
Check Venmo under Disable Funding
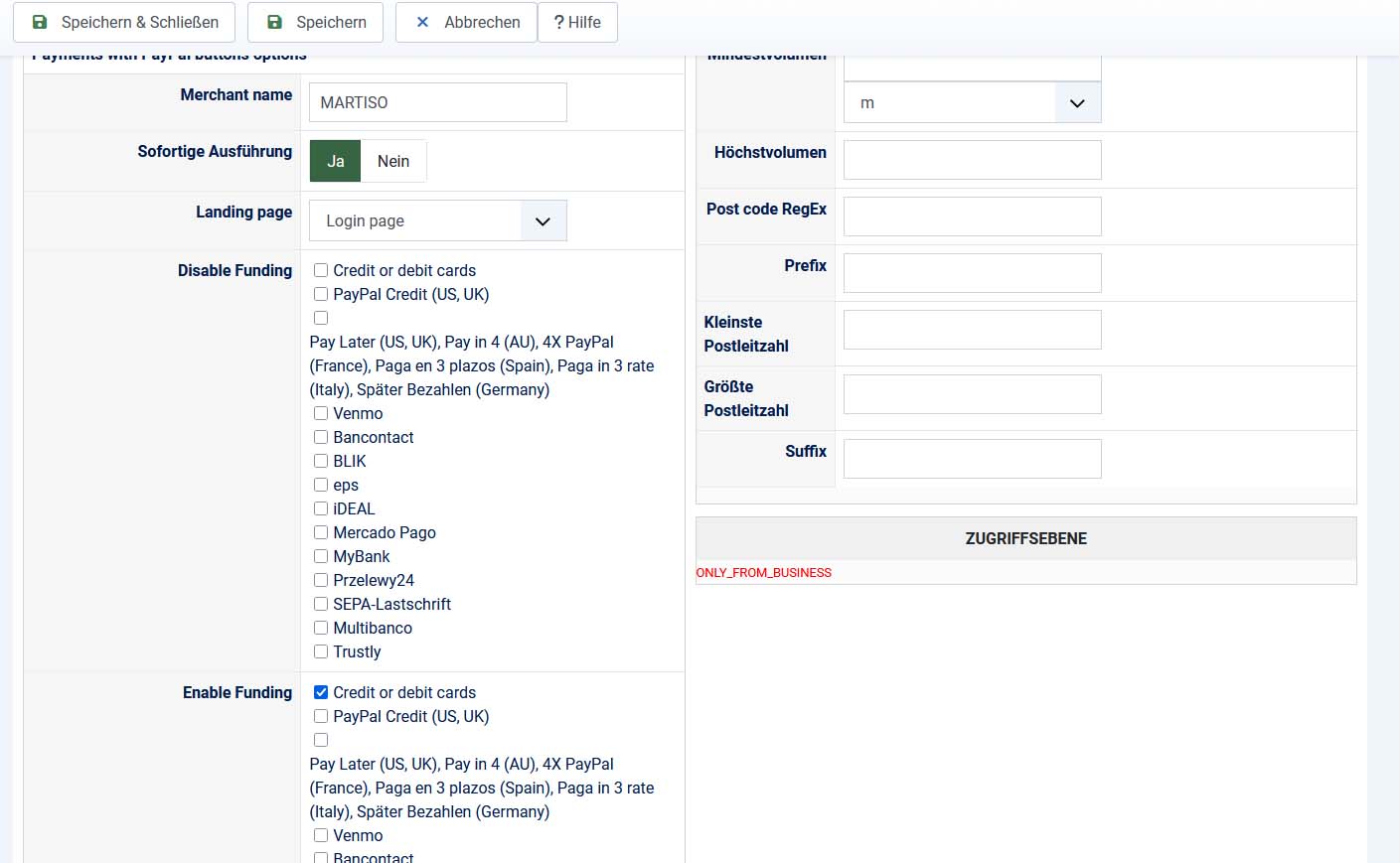pos(321,413)
